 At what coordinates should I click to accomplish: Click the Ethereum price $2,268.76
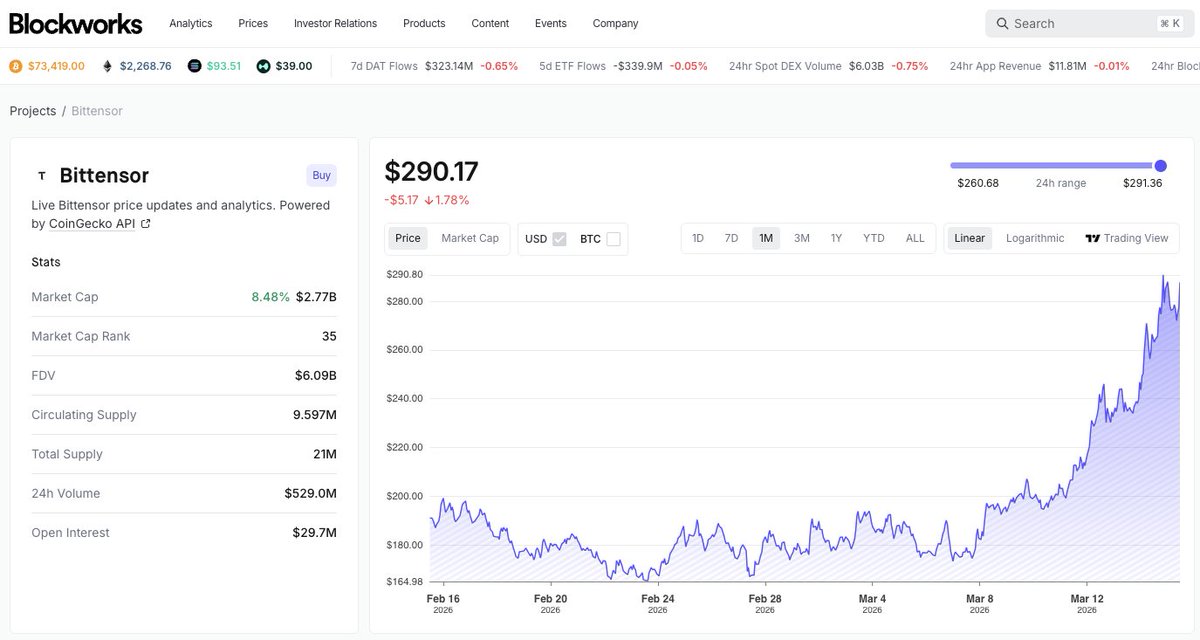click(x=146, y=66)
